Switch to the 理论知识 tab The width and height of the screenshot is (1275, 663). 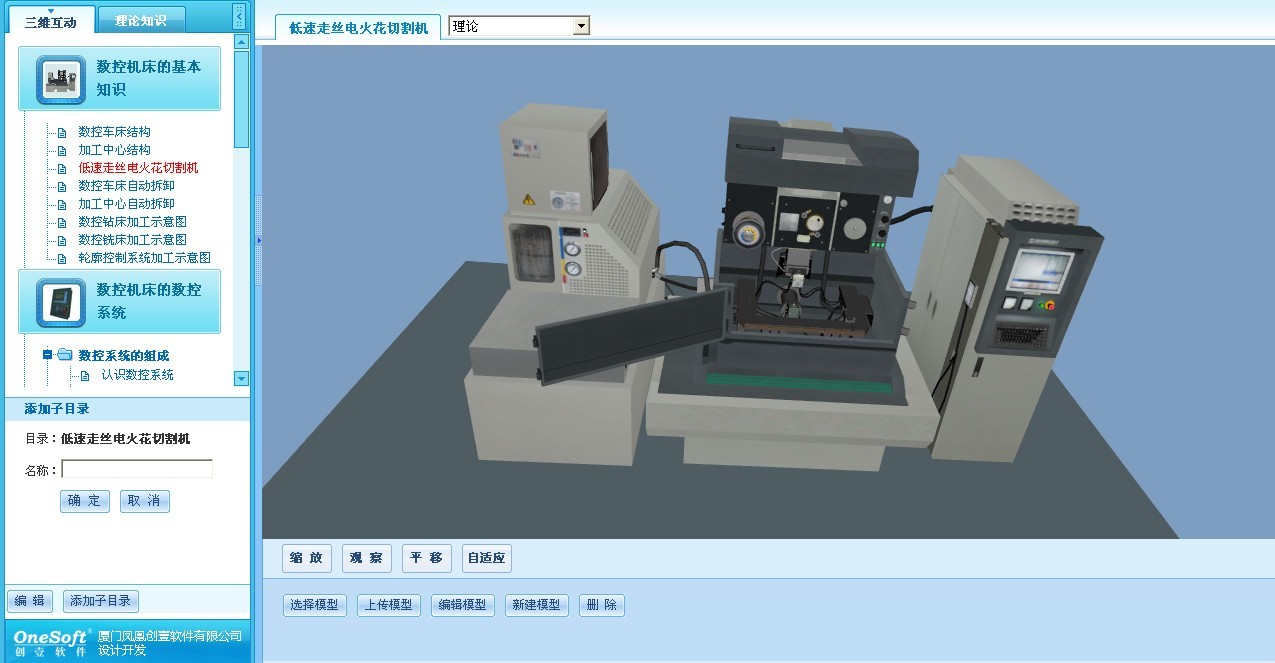click(x=143, y=20)
